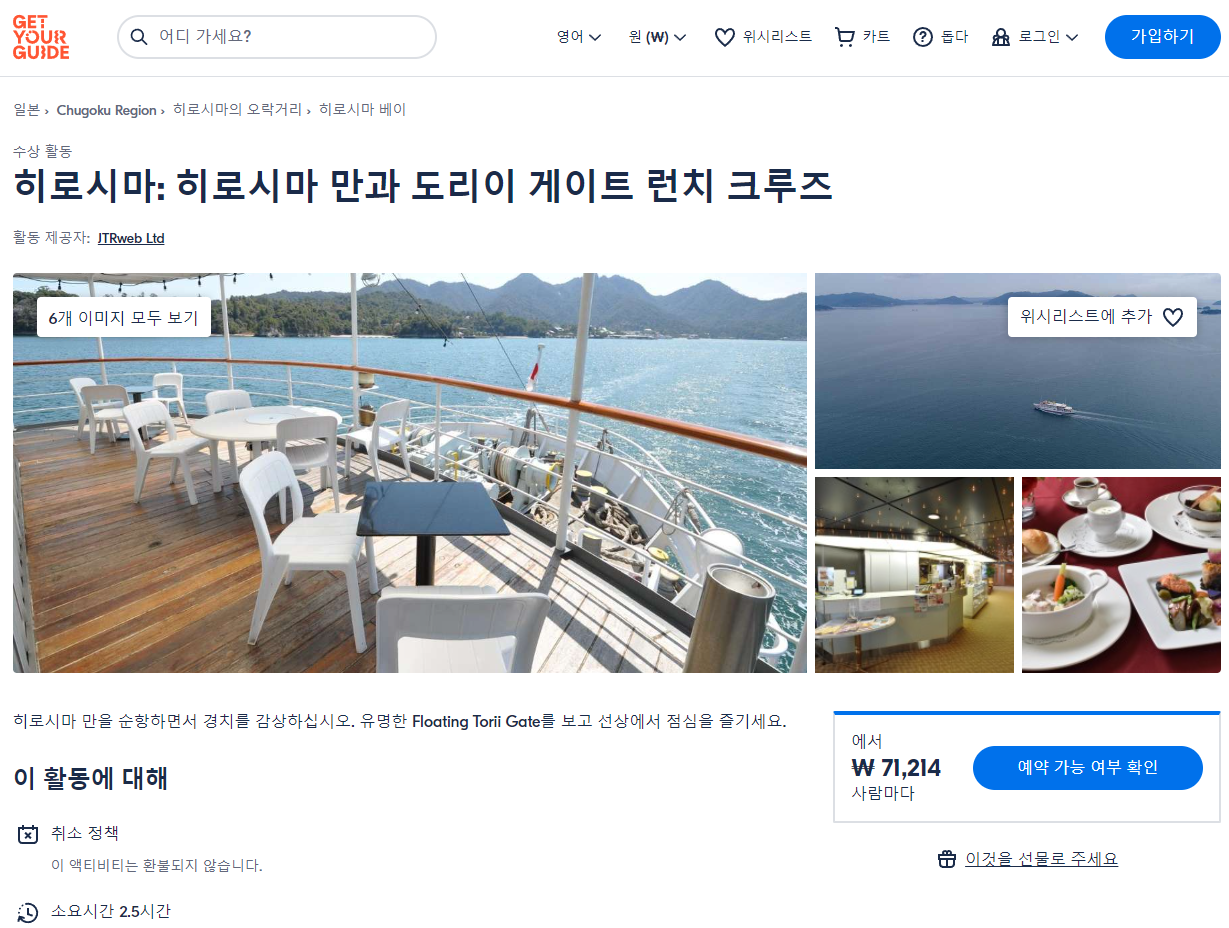Viewport: 1229px width, 928px height.
Task: Toggle the heart on 위시리스트에 추가
Action: pyautogui.click(x=1173, y=317)
